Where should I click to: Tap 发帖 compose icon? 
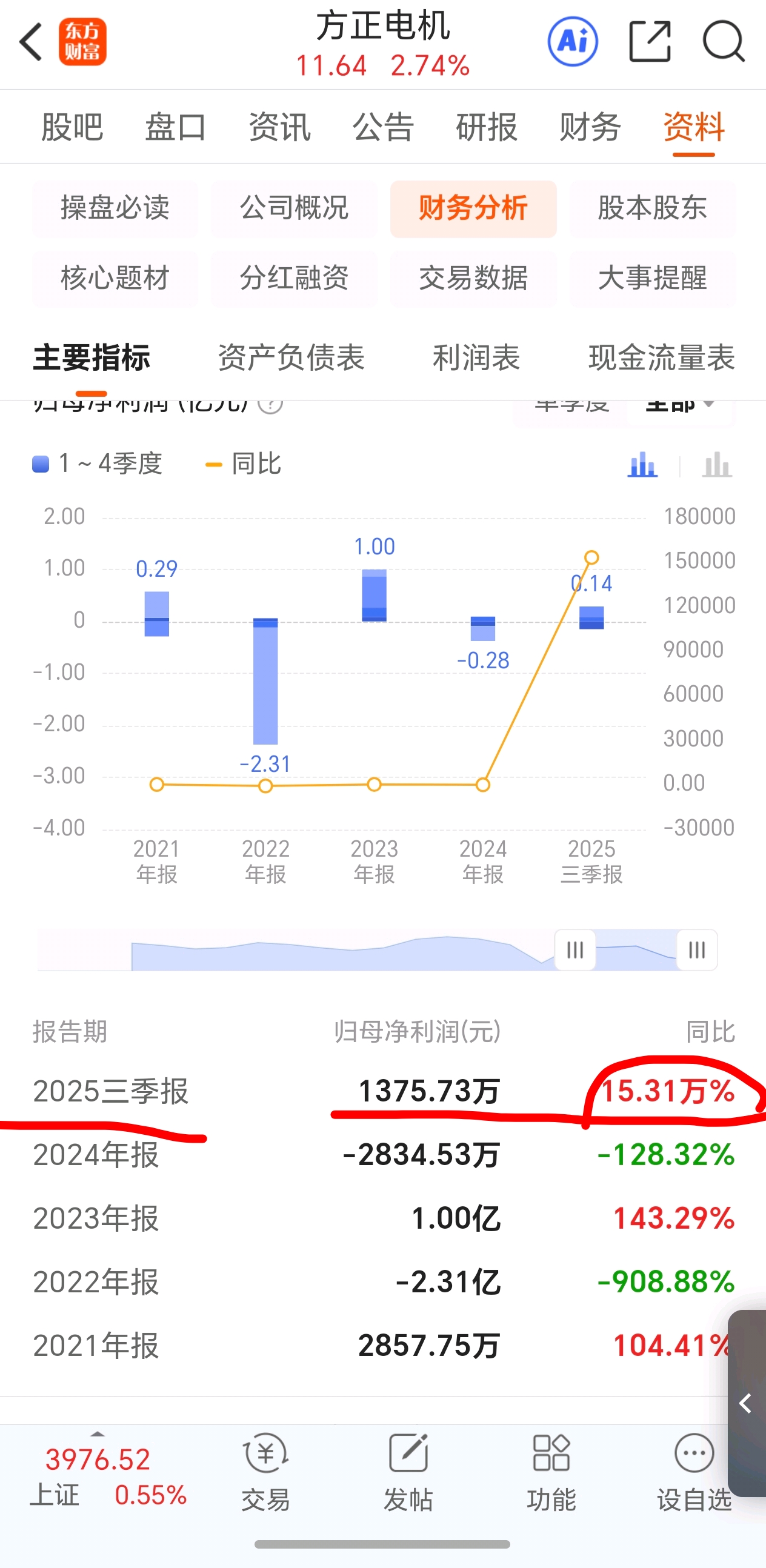(x=408, y=1472)
